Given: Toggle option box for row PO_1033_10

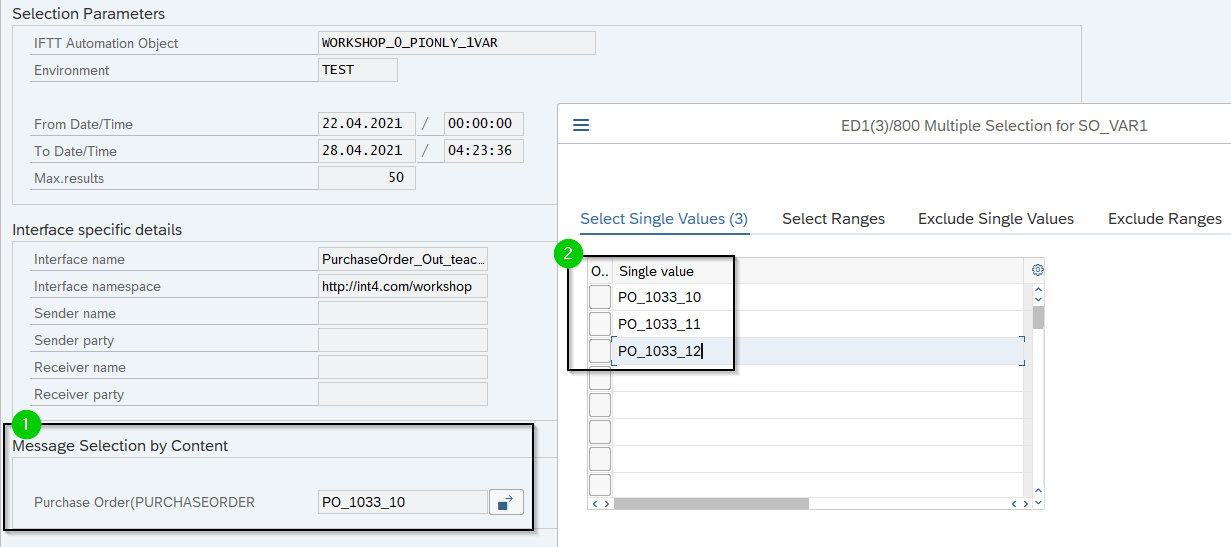Looking at the screenshot, I should point(599,297).
